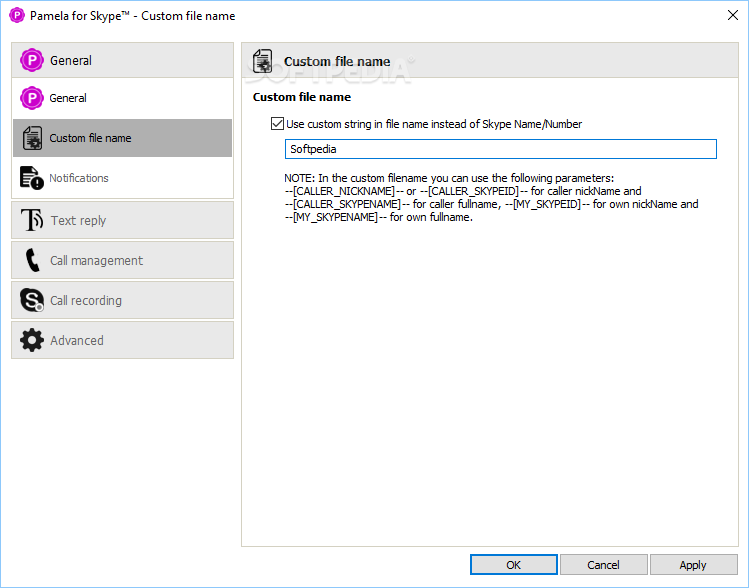The width and height of the screenshot is (749, 588).
Task: Click the Apply button
Action: coord(694,565)
